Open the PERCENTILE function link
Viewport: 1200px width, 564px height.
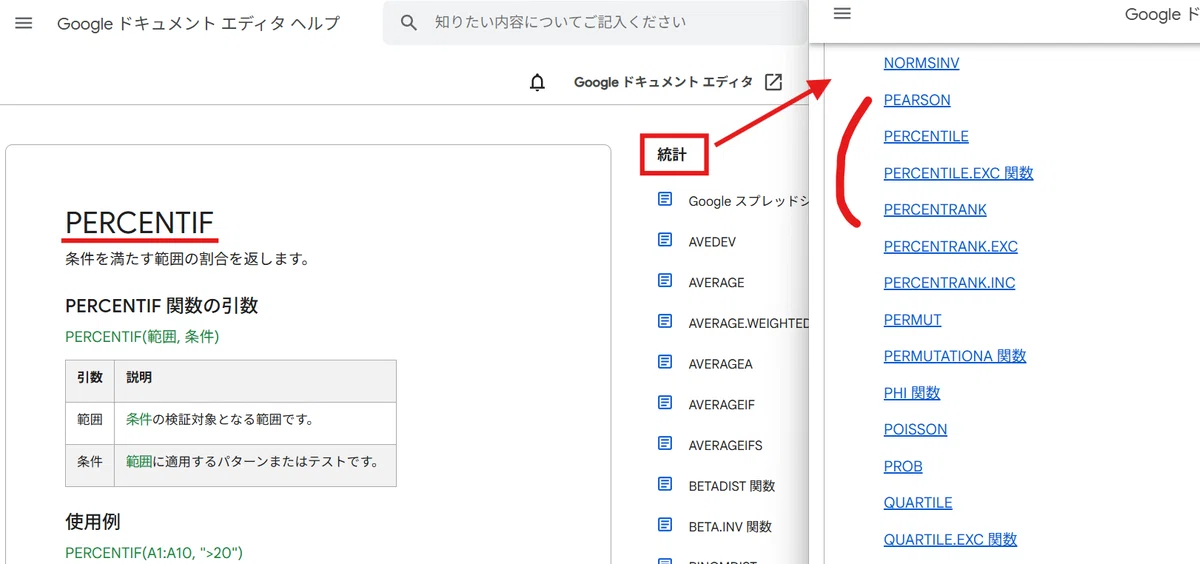coord(926,136)
